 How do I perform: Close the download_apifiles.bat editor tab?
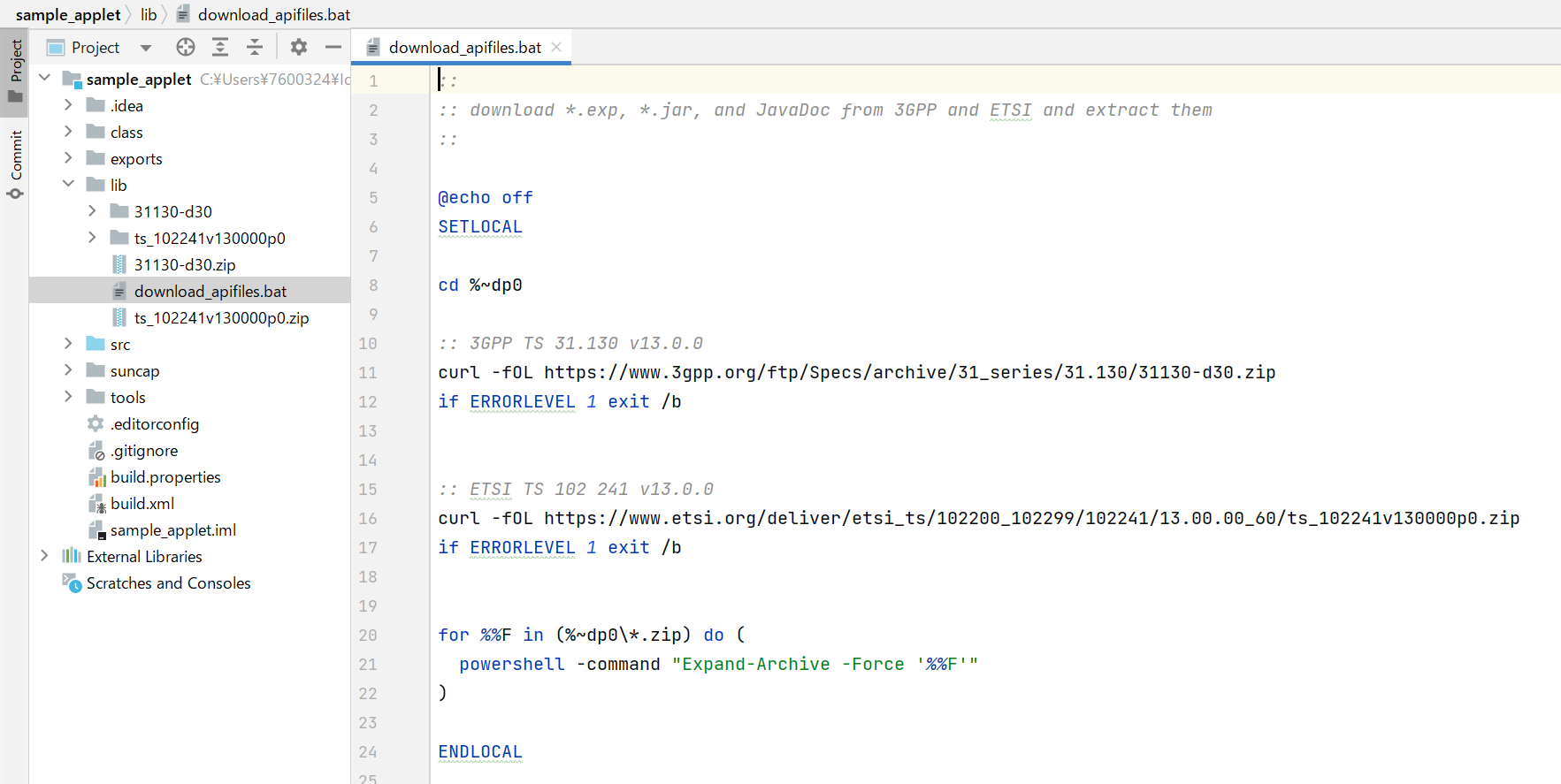(556, 47)
